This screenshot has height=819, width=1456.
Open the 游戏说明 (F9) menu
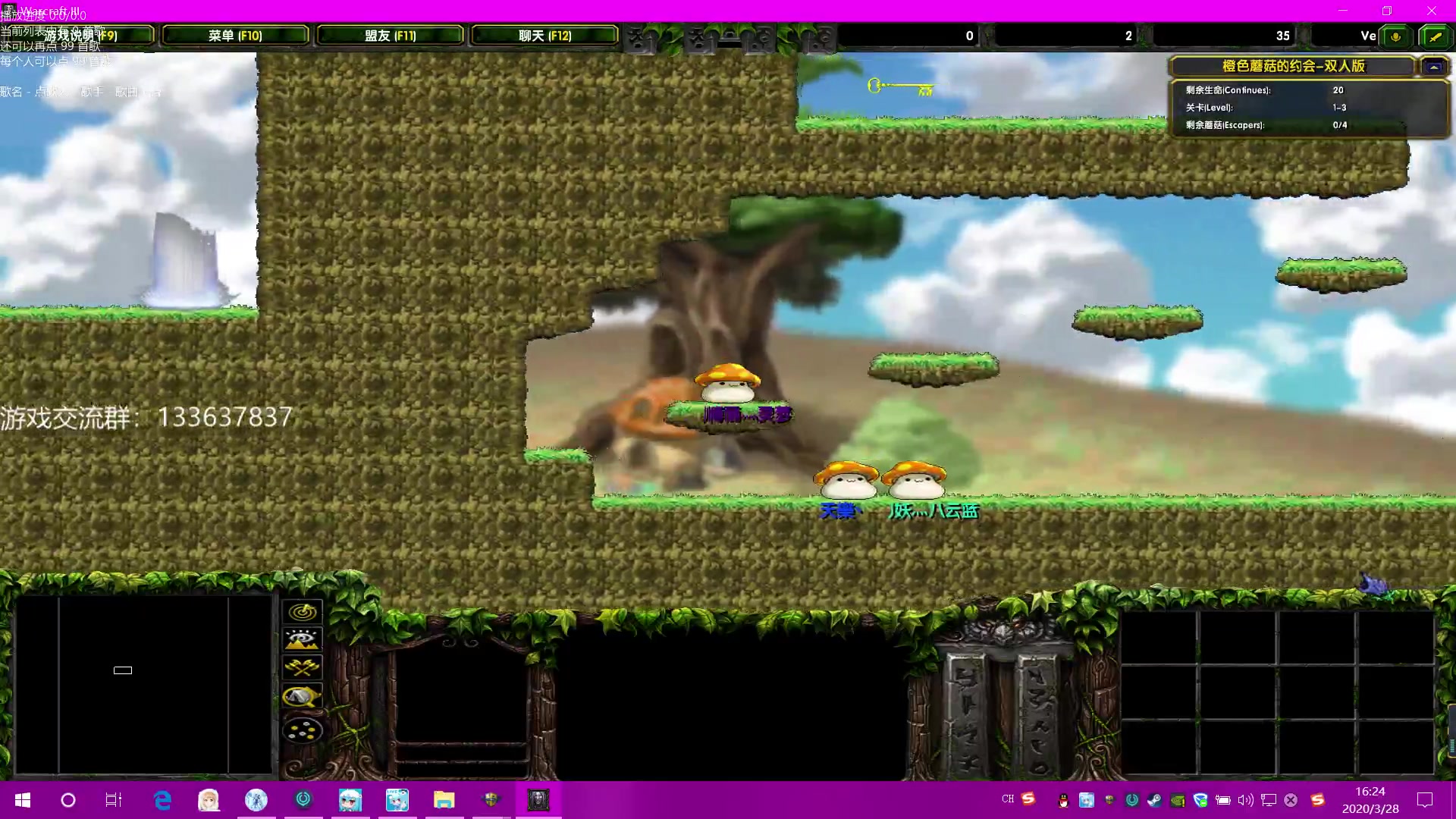point(80,36)
